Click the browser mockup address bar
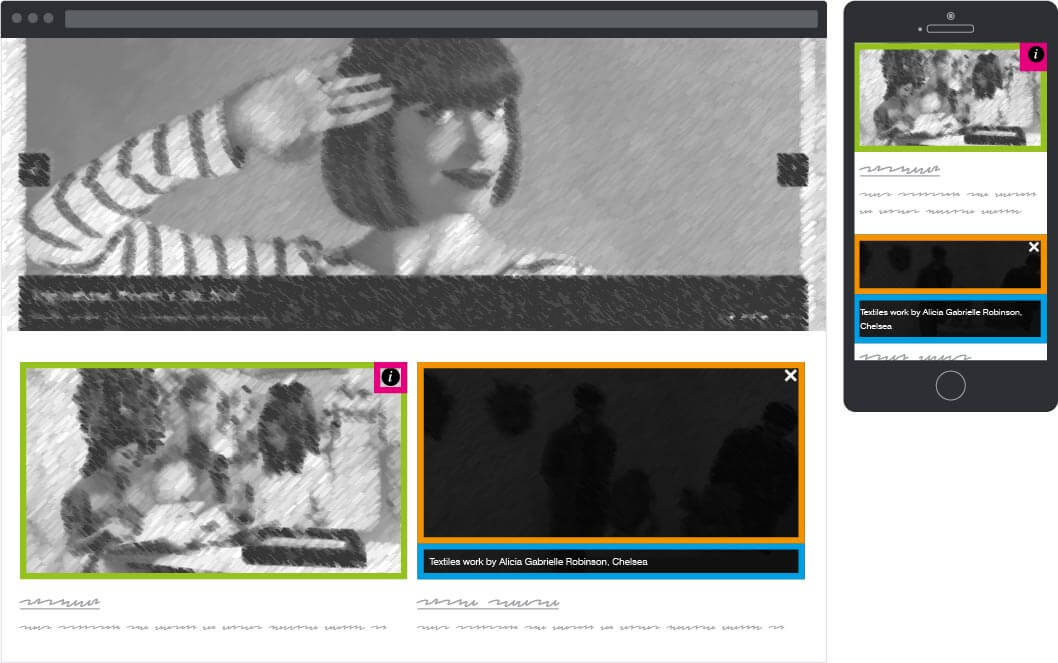Image resolution: width=1058 pixels, height=663 pixels. point(440,19)
